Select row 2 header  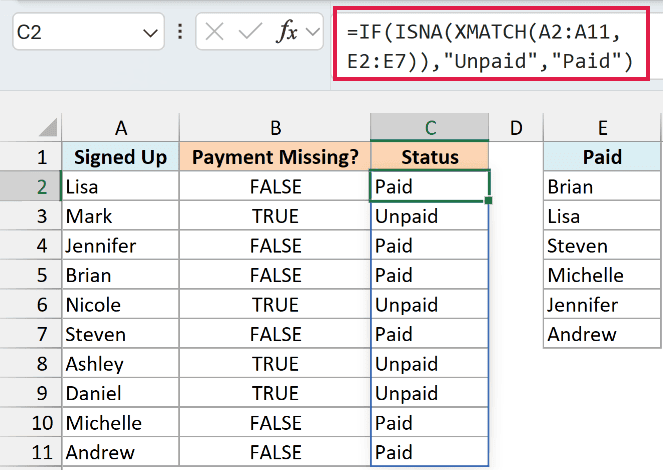pyautogui.click(x=31, y=186)
